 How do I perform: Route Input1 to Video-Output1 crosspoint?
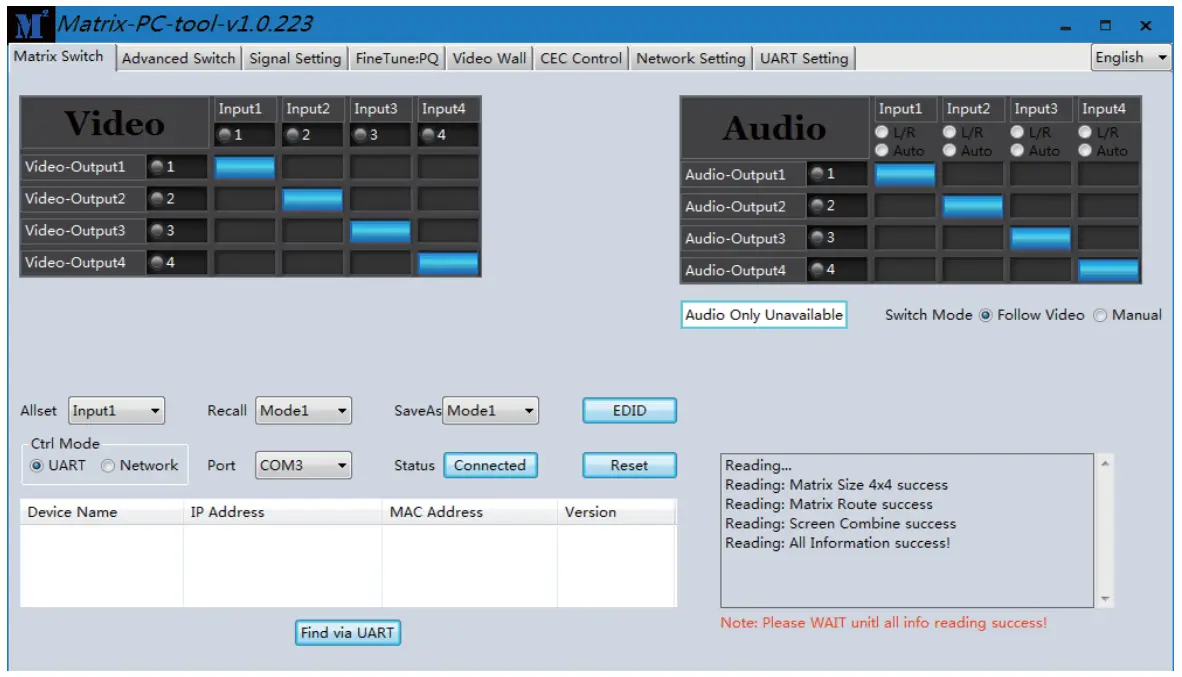(x=244, y=167)
